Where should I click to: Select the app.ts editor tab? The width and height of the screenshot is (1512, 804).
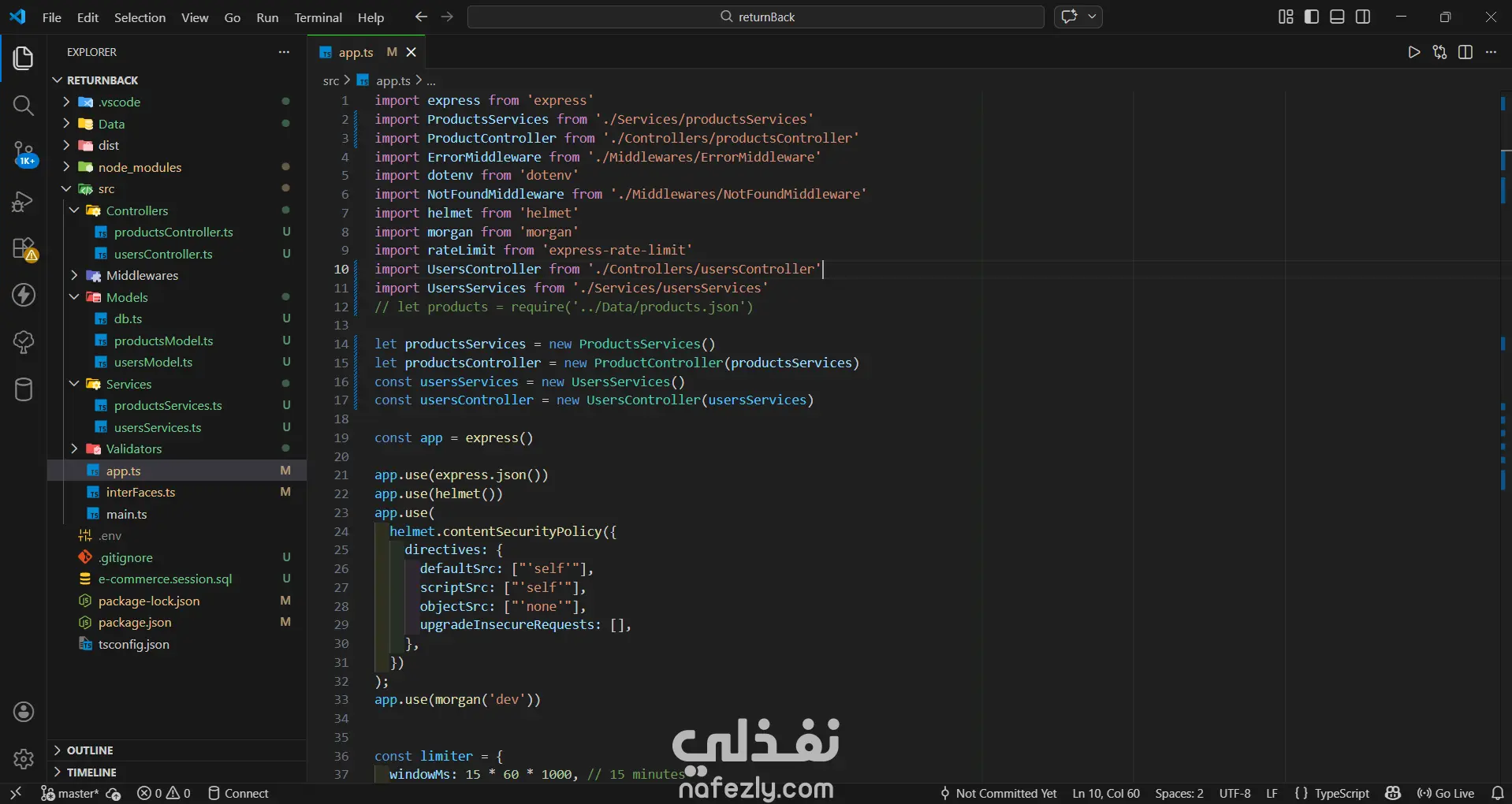(x=356, y=52)
